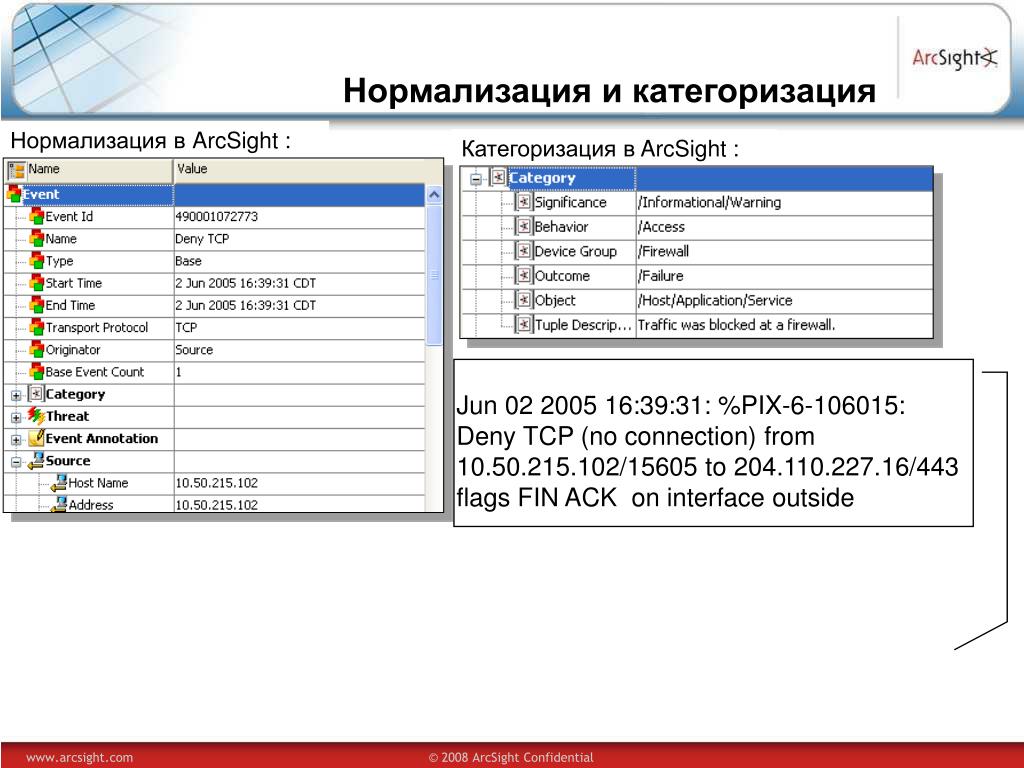
Task: Select the /Access behavior value
Action: (x=662, y=227)
